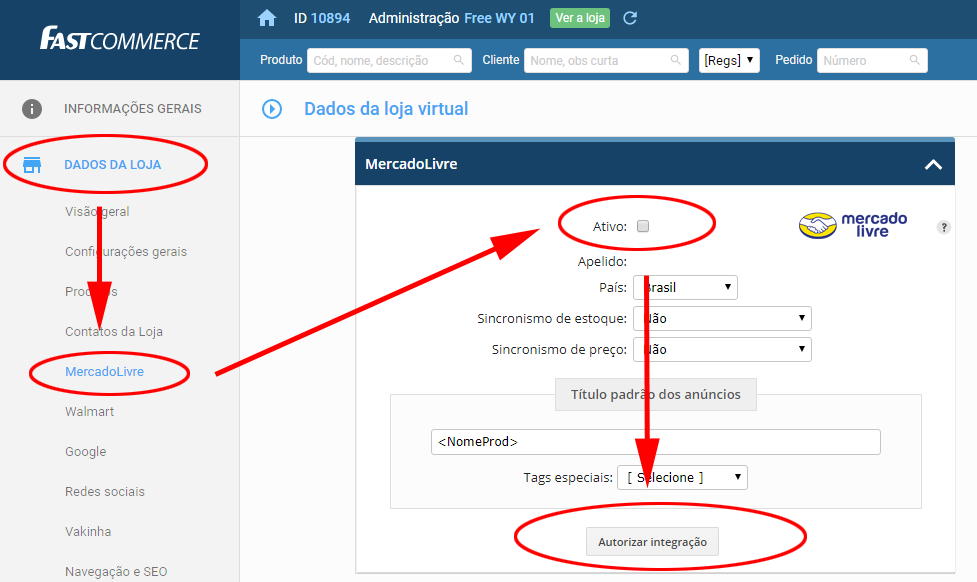The width and height of the screenshot is (977, 582).
Task: Go to the admin home icon
Action: (267, 18)
